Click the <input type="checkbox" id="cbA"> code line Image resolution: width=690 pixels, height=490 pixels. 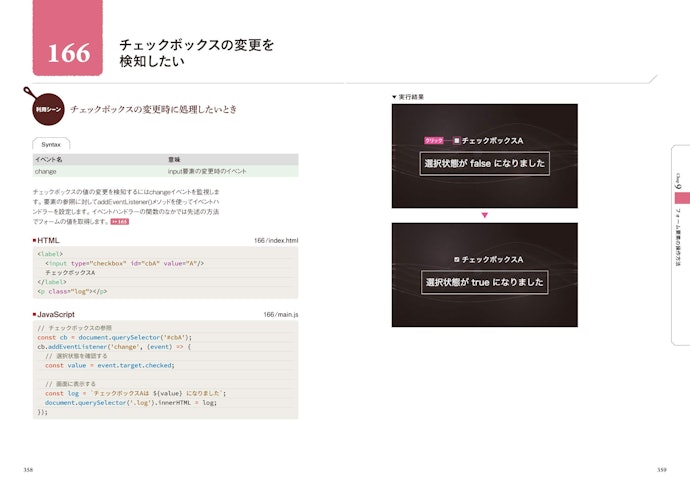pos(125,263)
